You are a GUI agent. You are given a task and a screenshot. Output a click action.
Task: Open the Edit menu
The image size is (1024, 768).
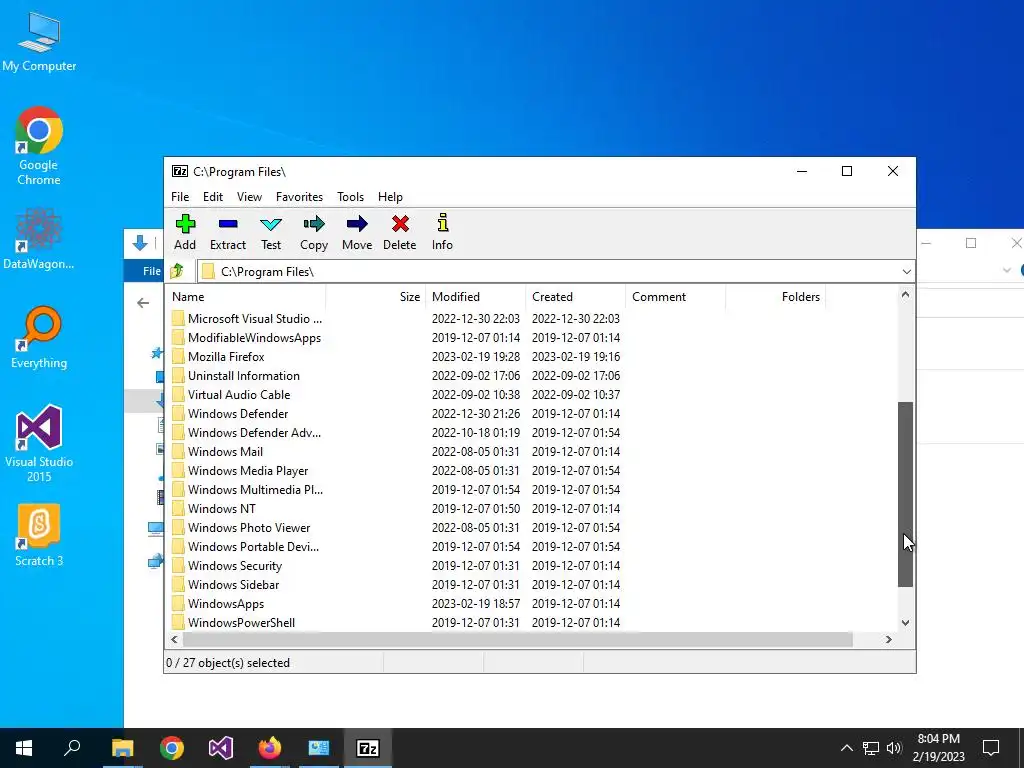click(x=213, y=197)
